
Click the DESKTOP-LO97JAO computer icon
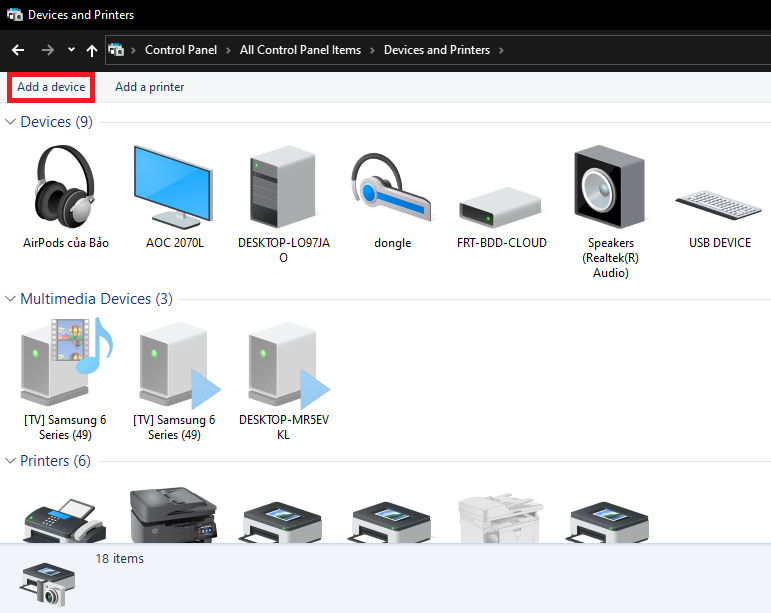(x=283, y=187)
